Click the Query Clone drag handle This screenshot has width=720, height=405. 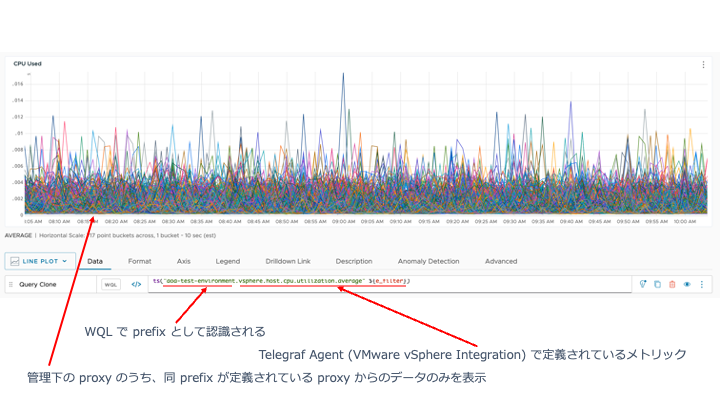(x=11, y=284)
